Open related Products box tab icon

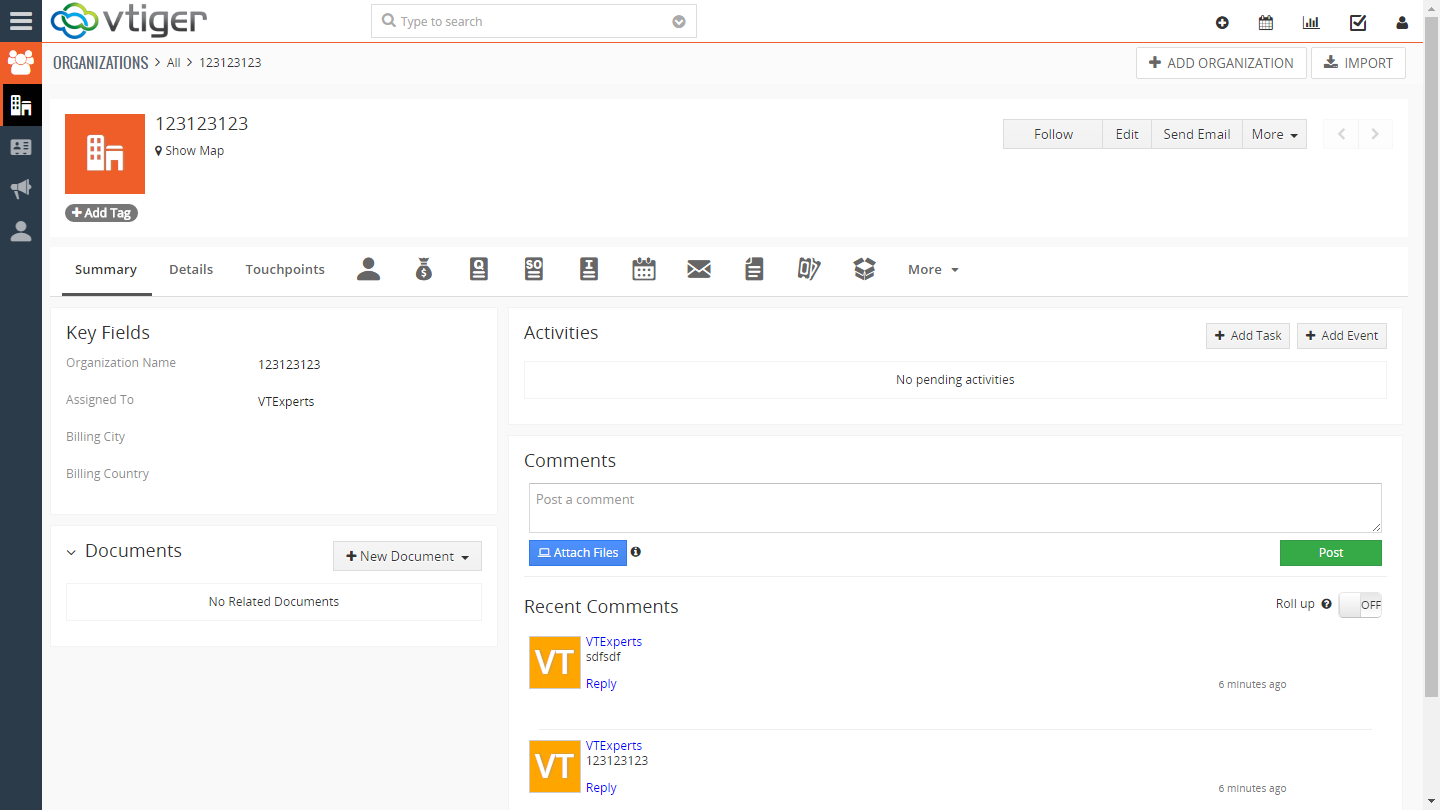tap(865, 269)
